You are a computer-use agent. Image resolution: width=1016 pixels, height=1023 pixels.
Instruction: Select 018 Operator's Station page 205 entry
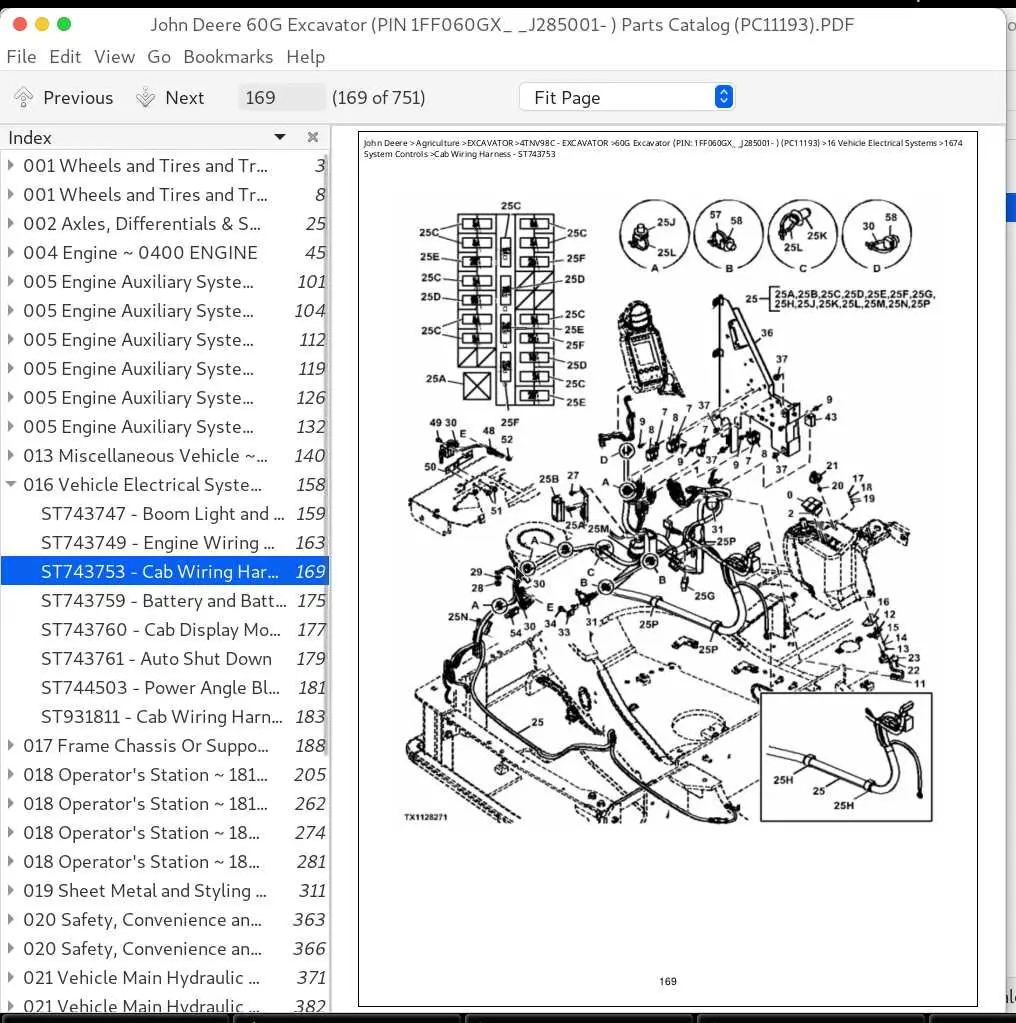(x=164, y=774)
